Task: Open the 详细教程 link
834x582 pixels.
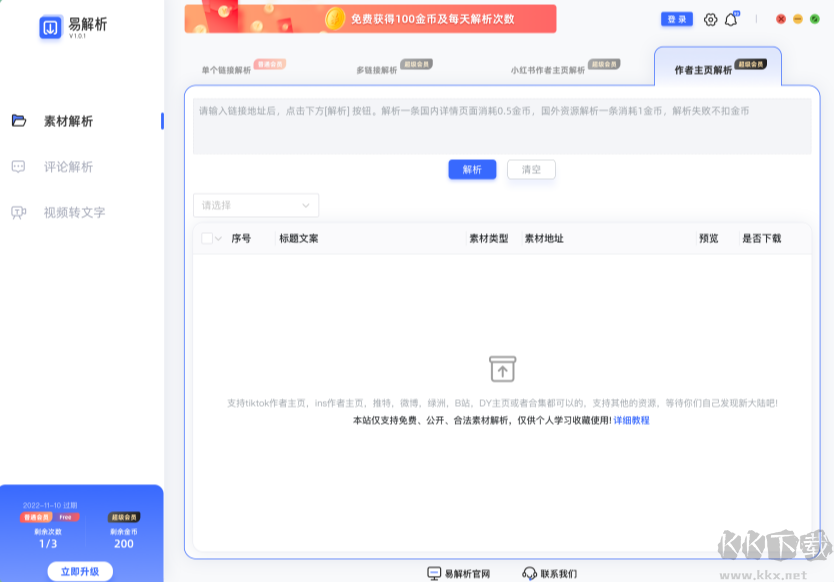Action: 630,419
